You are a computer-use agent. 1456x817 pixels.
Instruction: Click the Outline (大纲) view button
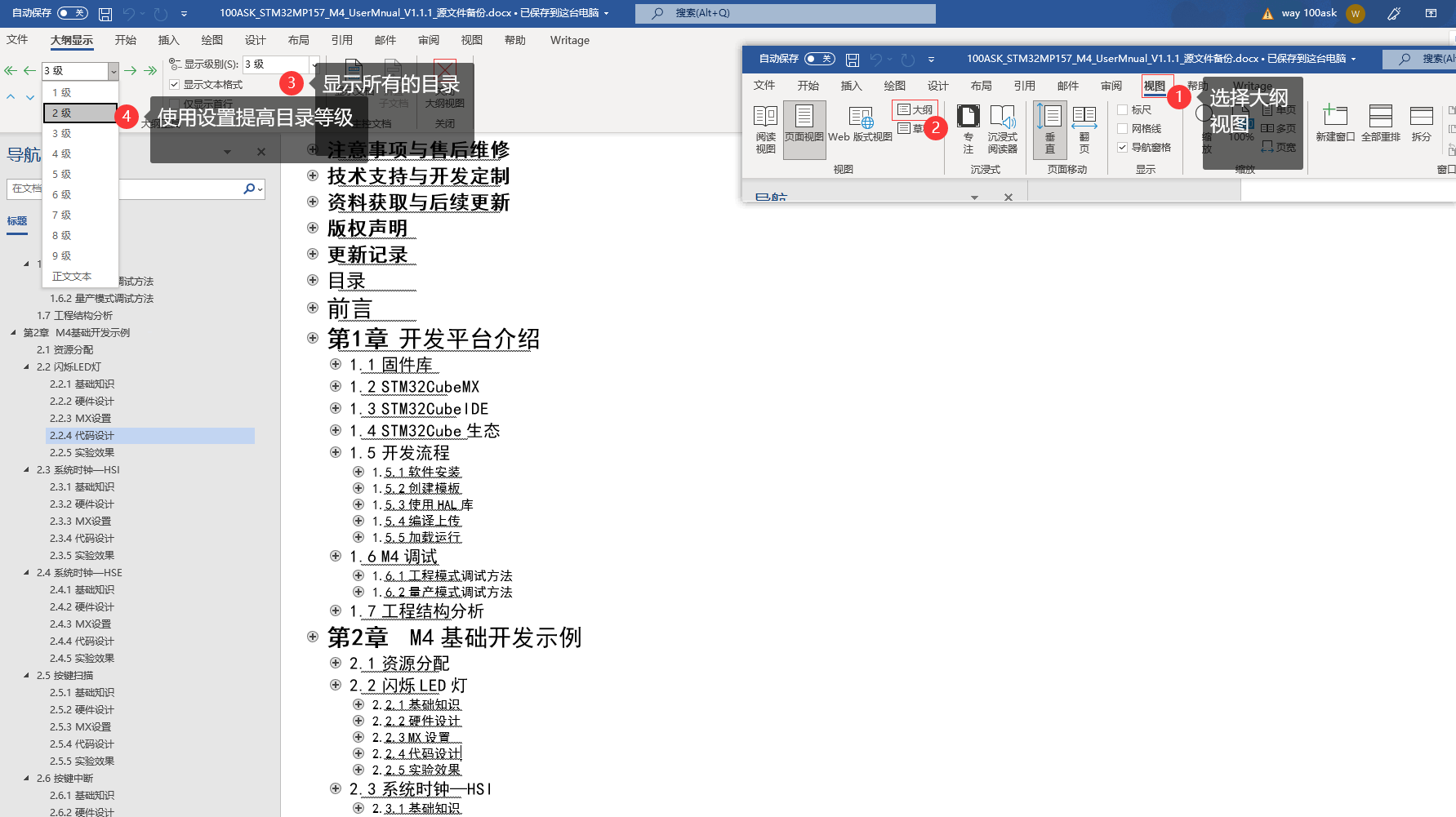coord(915,109)
